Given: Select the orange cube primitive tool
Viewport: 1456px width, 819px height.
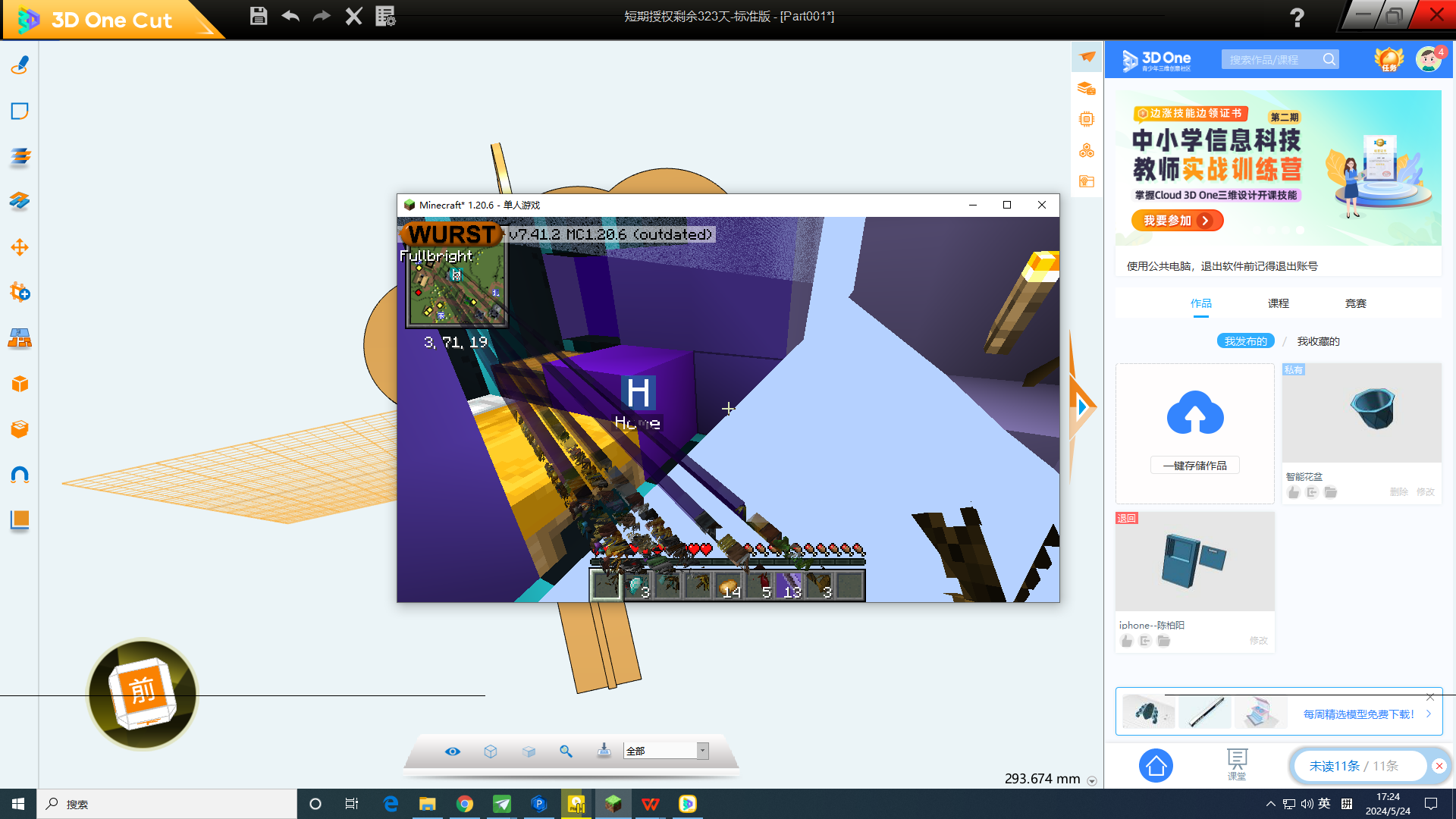Looking at the screenshot, I should coord(20,384).
